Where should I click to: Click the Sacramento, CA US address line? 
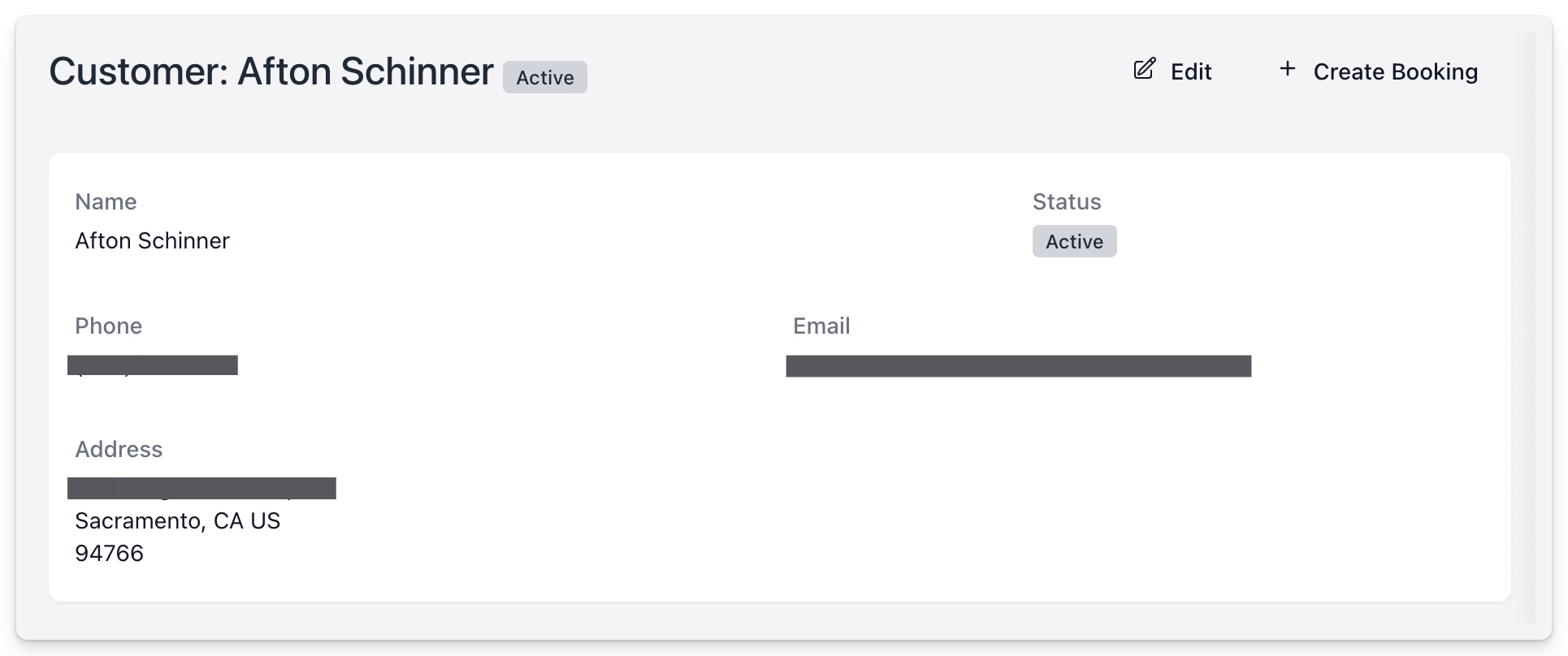coord(177,521)
